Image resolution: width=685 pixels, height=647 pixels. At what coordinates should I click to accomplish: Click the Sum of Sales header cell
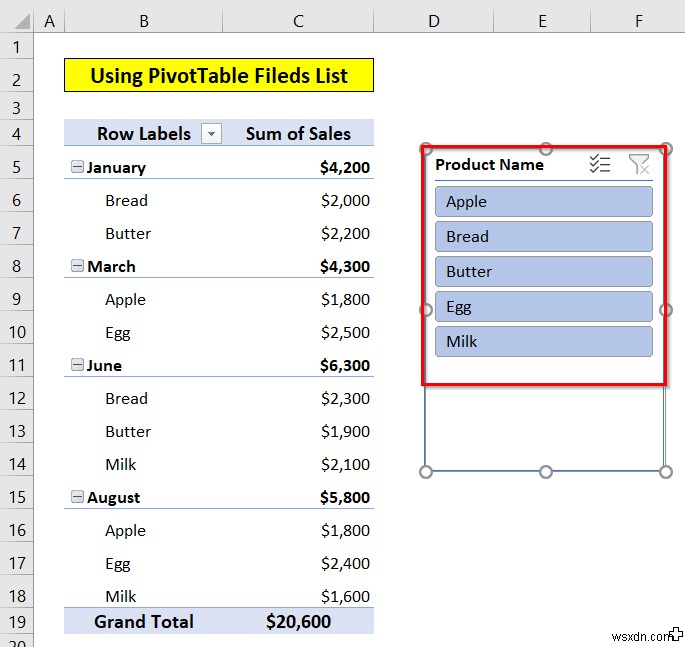tap(298, 134)
